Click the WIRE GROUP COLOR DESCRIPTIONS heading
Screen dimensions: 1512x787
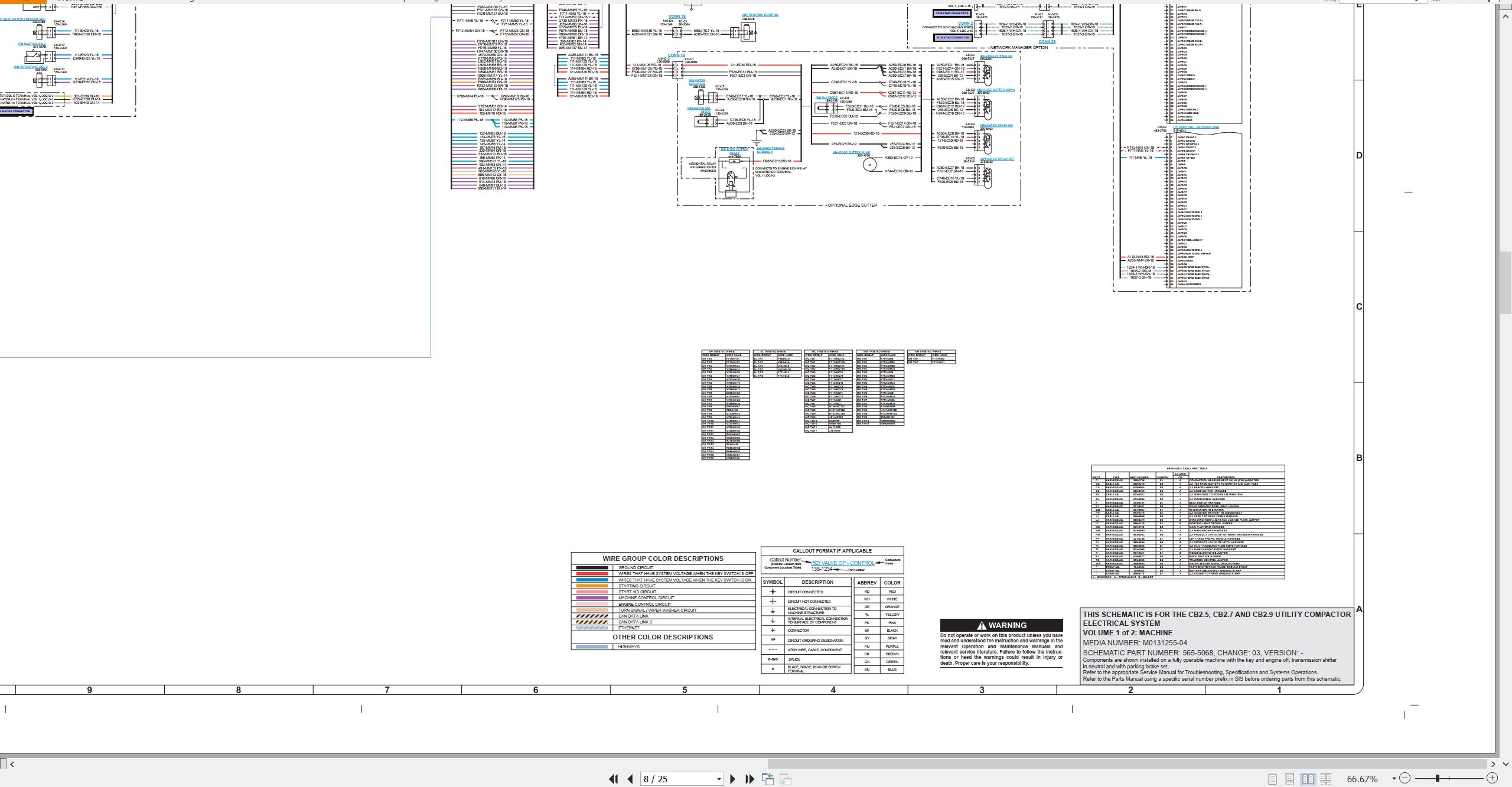[663, 559]
